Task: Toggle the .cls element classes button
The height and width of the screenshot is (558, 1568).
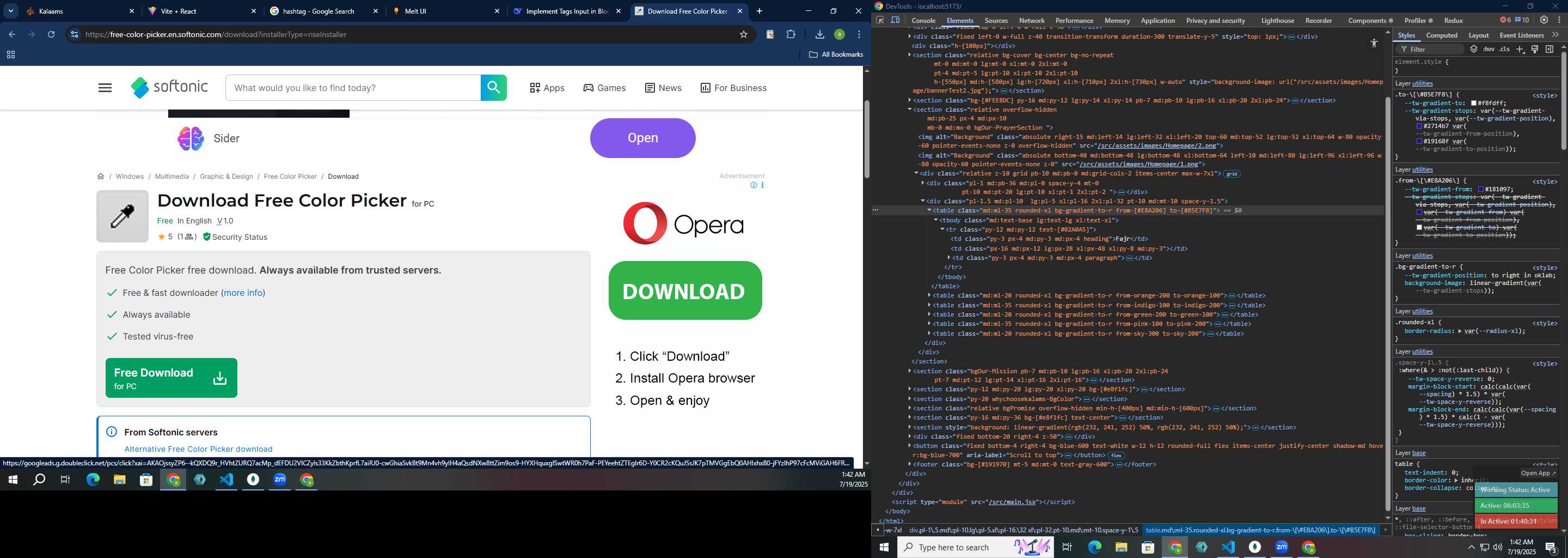Action: (1505, 50)
